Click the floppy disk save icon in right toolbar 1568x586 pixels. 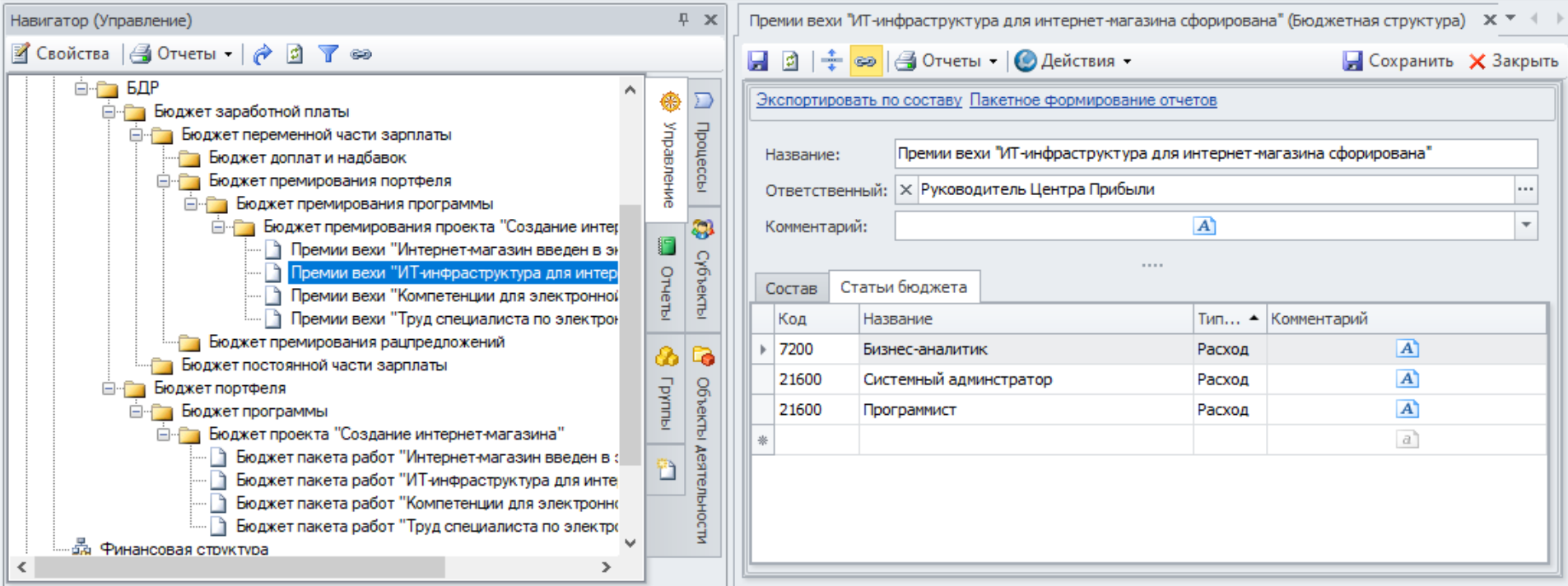click(757, 61)
